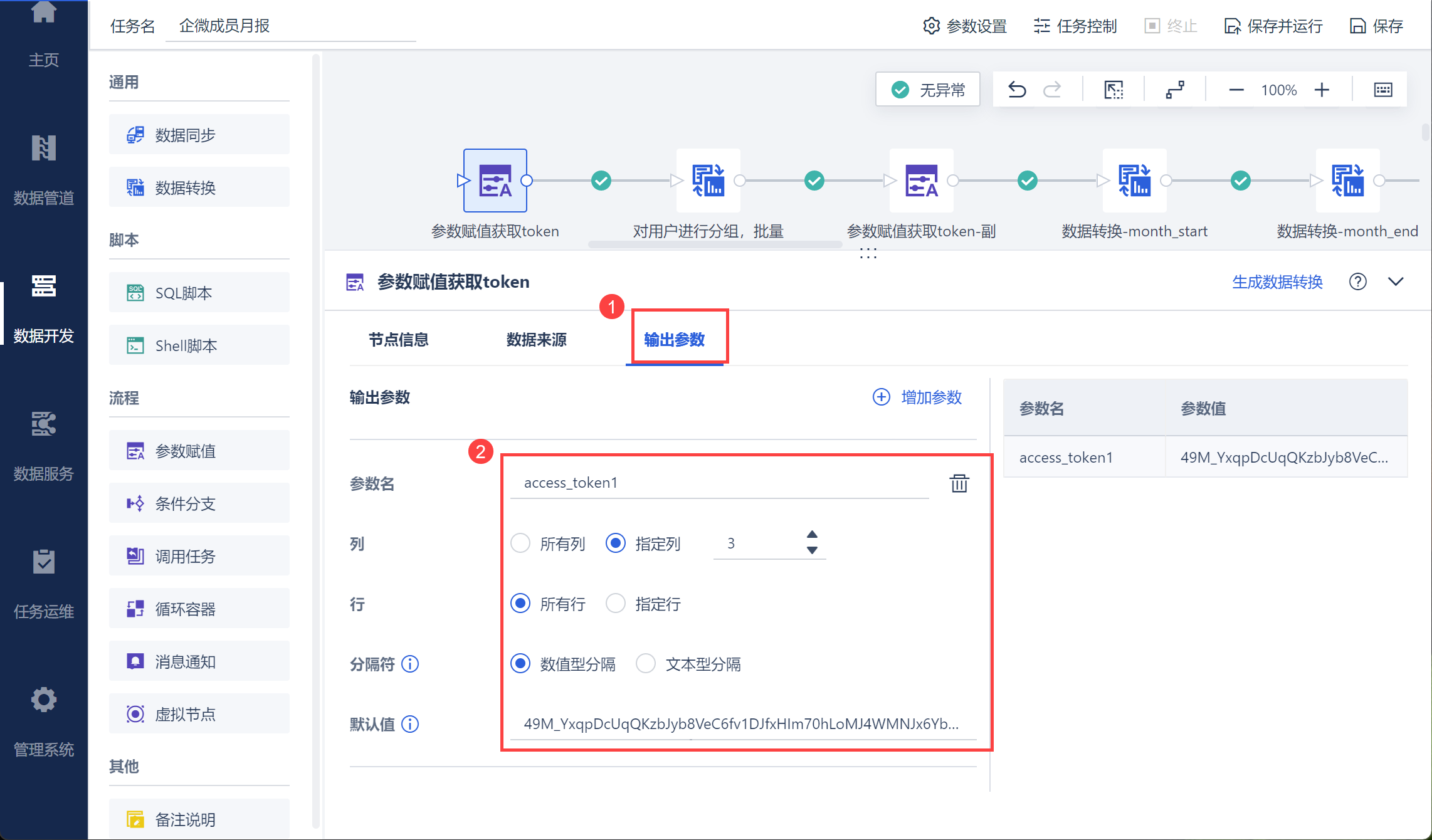Screen dimensions: 1432x840
Task: Decrease column number with down arrow
Action: (x=812, y=550)
